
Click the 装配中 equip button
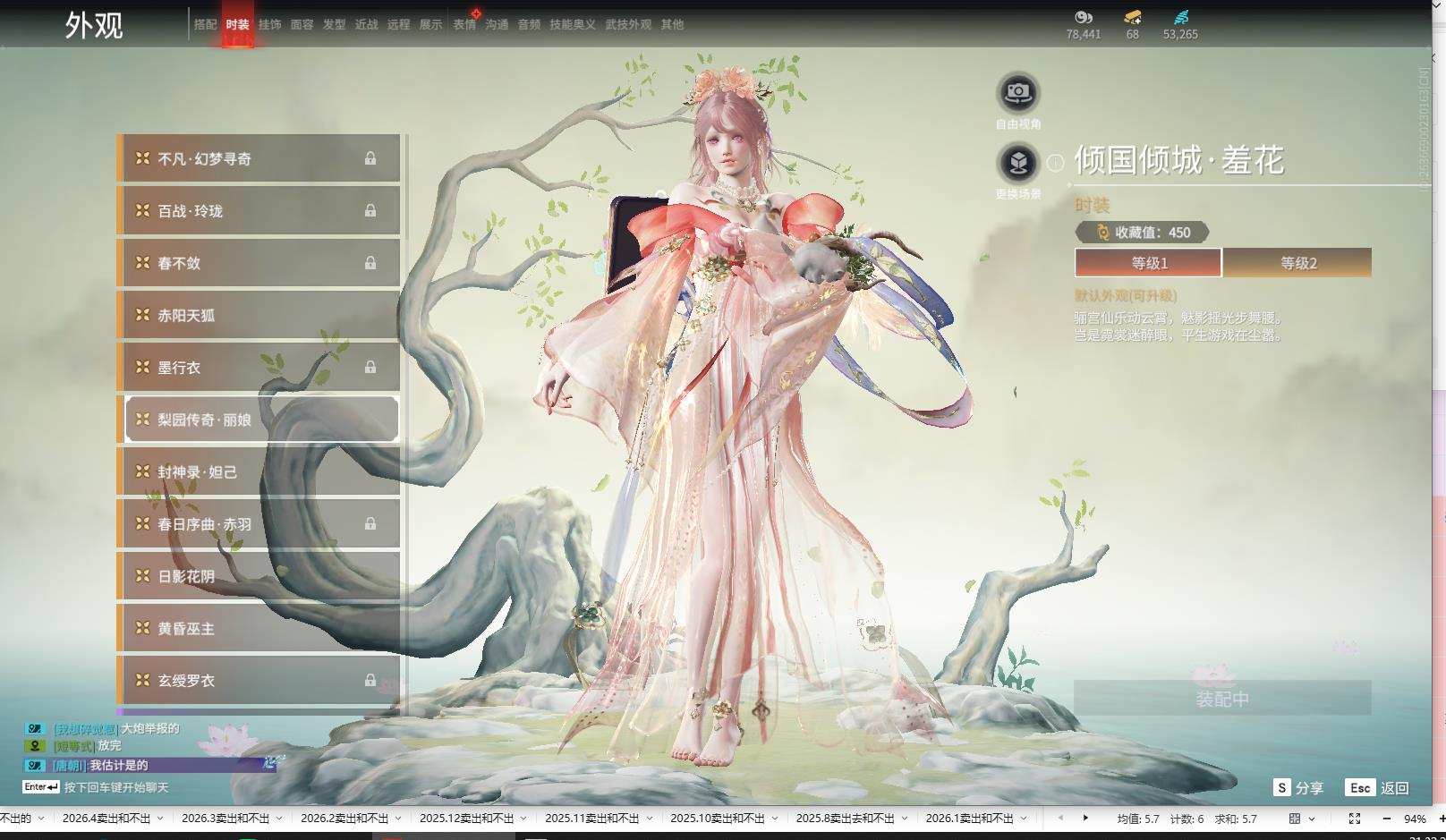[1222, 698]
